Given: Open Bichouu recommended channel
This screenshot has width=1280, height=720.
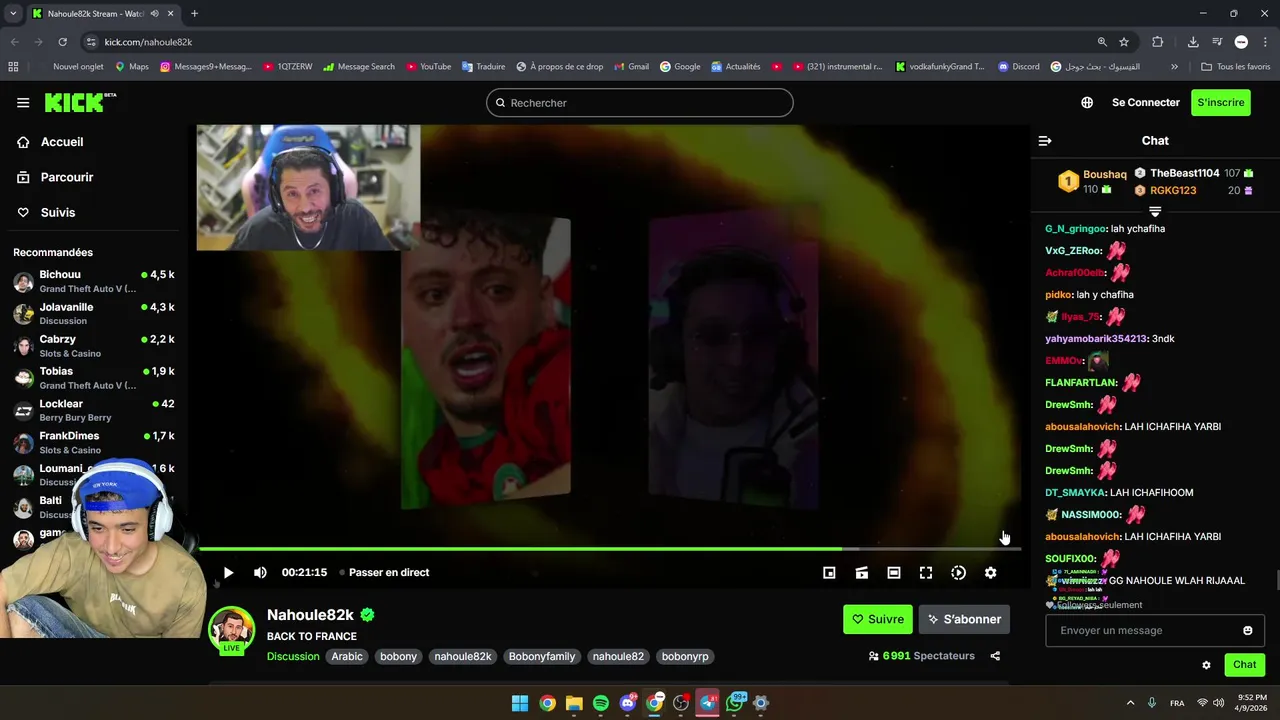Looking at the screenshot, I should pyautogui.click(x=94, y=281).
